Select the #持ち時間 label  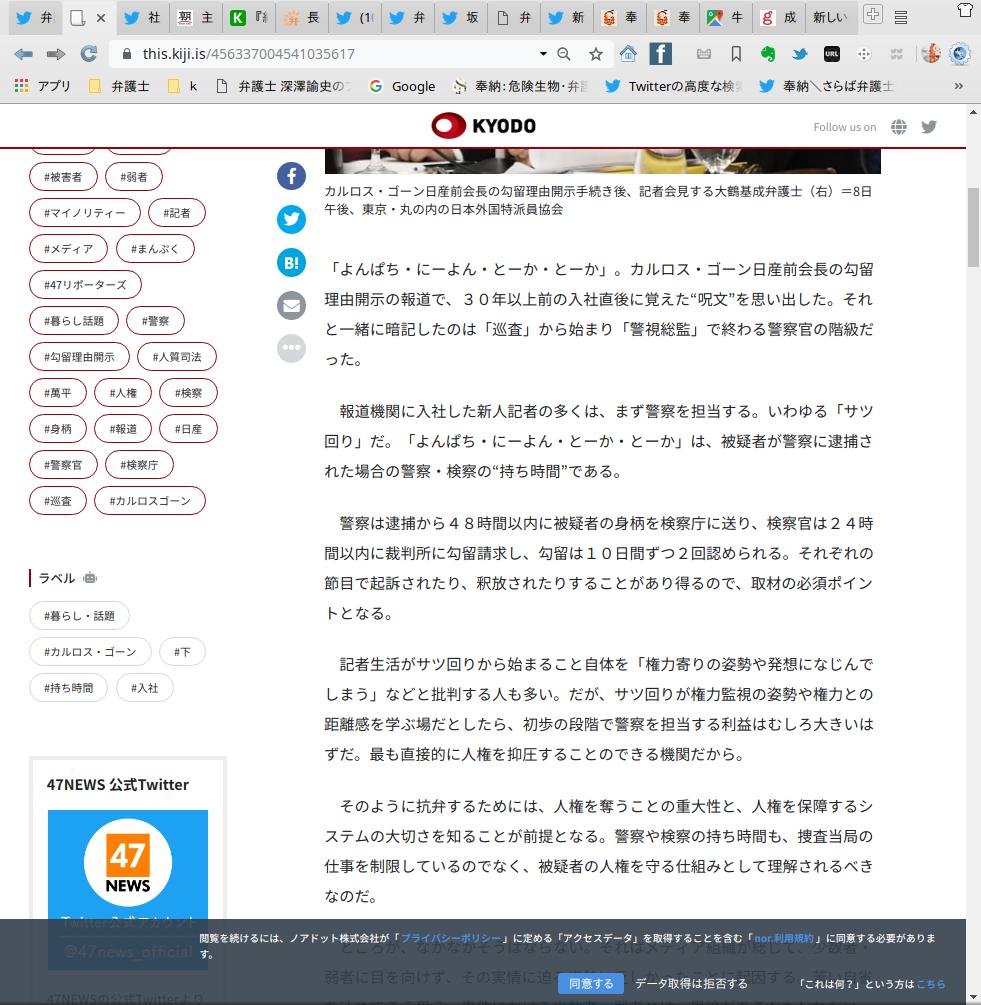(x=69, y=688)
